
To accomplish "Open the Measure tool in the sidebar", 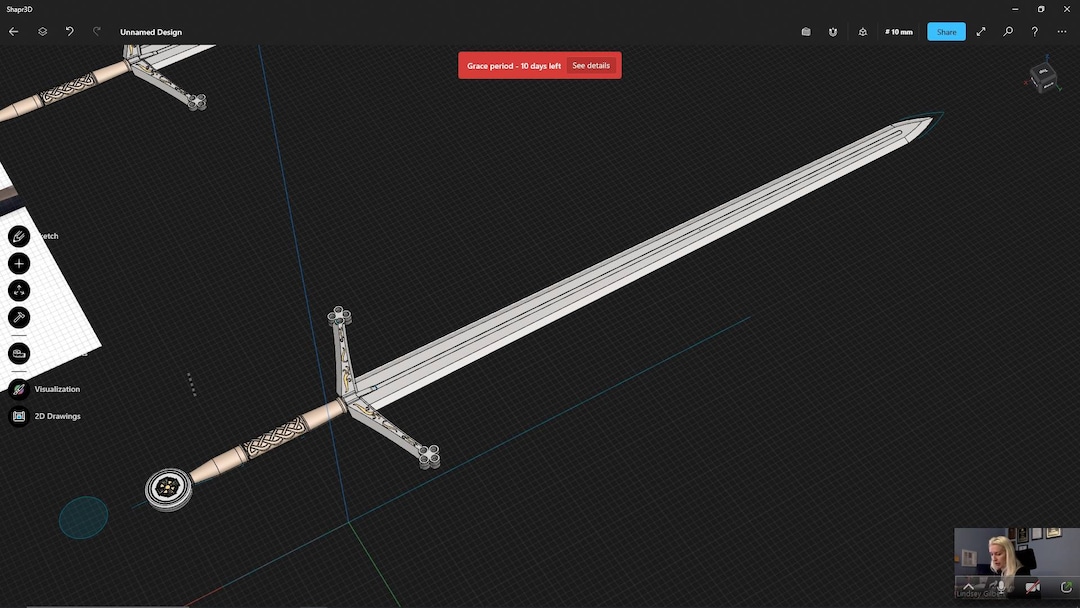I will (18, 352).
